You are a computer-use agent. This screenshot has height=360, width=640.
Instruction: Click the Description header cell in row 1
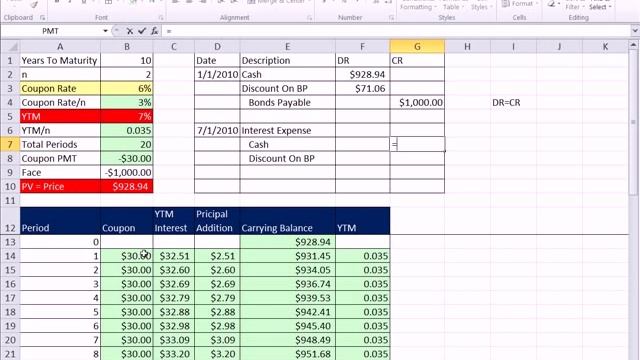tap(288, 60)
